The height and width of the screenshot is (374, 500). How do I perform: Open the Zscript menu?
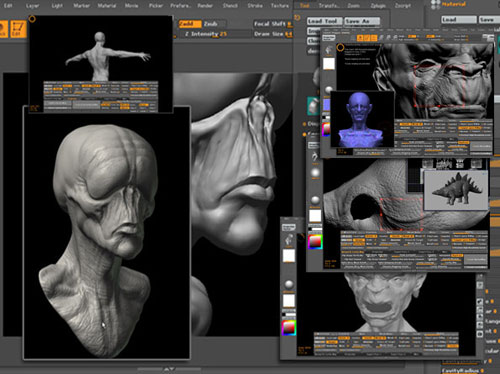click(x=403, y=6)
